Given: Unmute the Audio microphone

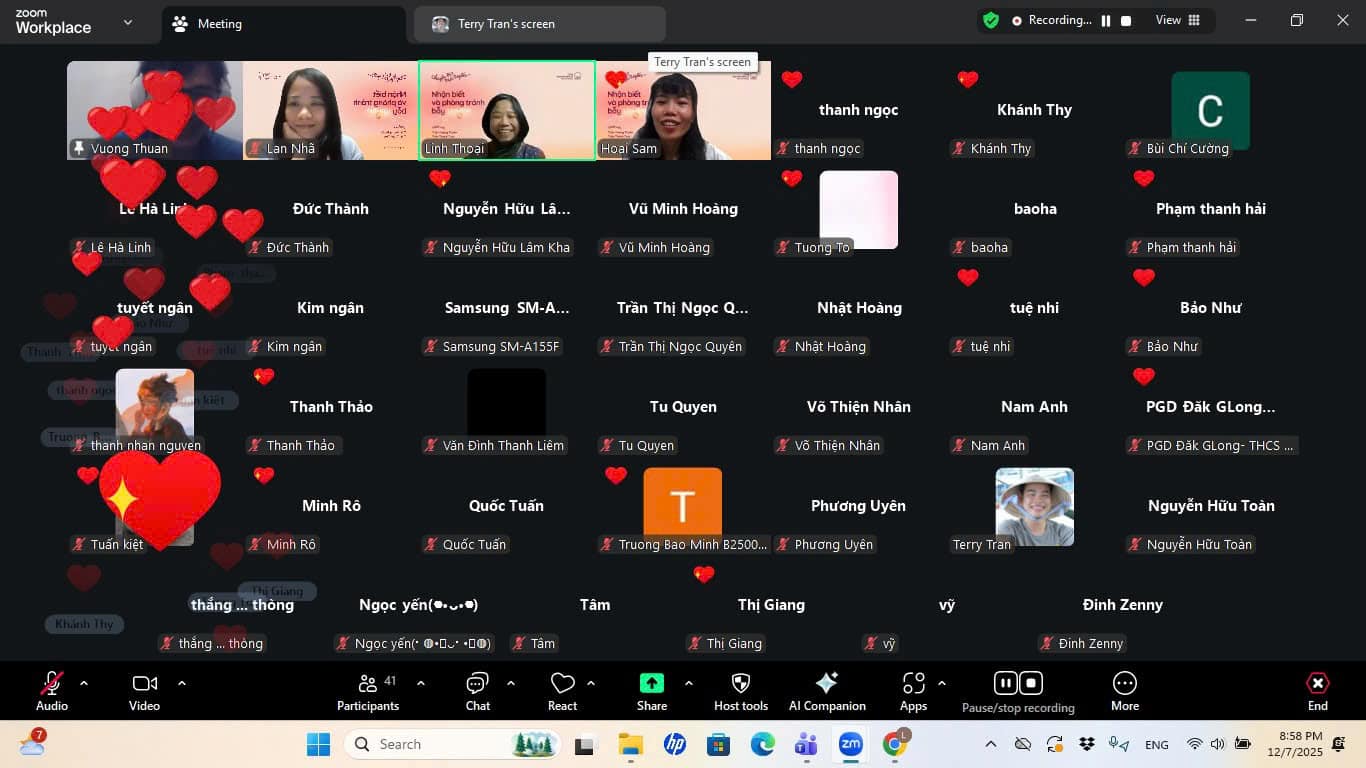Looking at the screenshot, I should 52,690.
